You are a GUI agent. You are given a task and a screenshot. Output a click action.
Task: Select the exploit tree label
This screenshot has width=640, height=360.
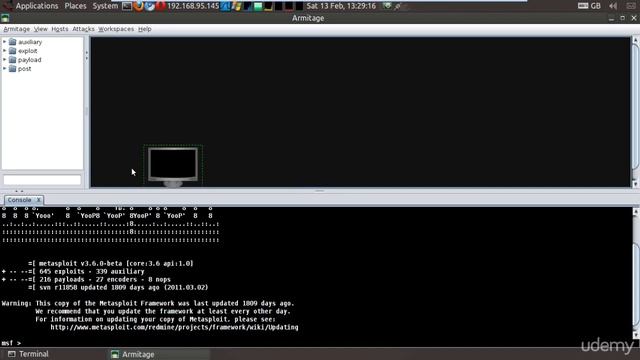point(27,51)
